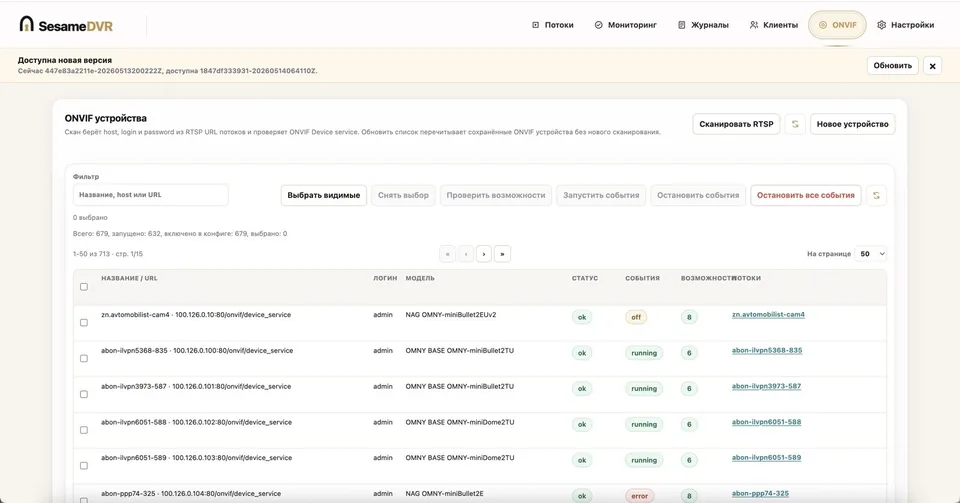Go to previous page of results
This screenshot has width=960, height=503.
coord(466,254)
